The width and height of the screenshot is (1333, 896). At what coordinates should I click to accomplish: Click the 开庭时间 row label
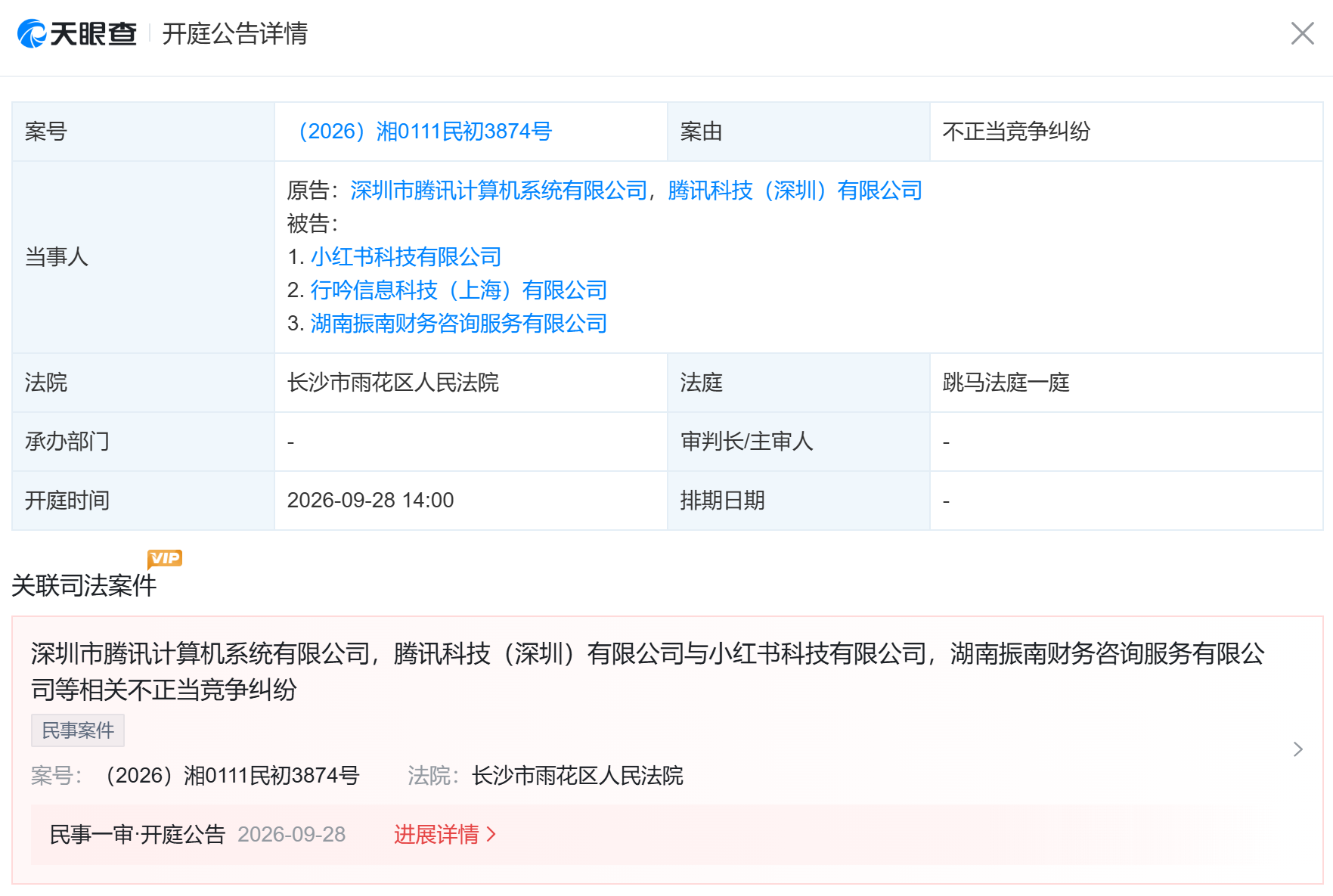[67, 501]
